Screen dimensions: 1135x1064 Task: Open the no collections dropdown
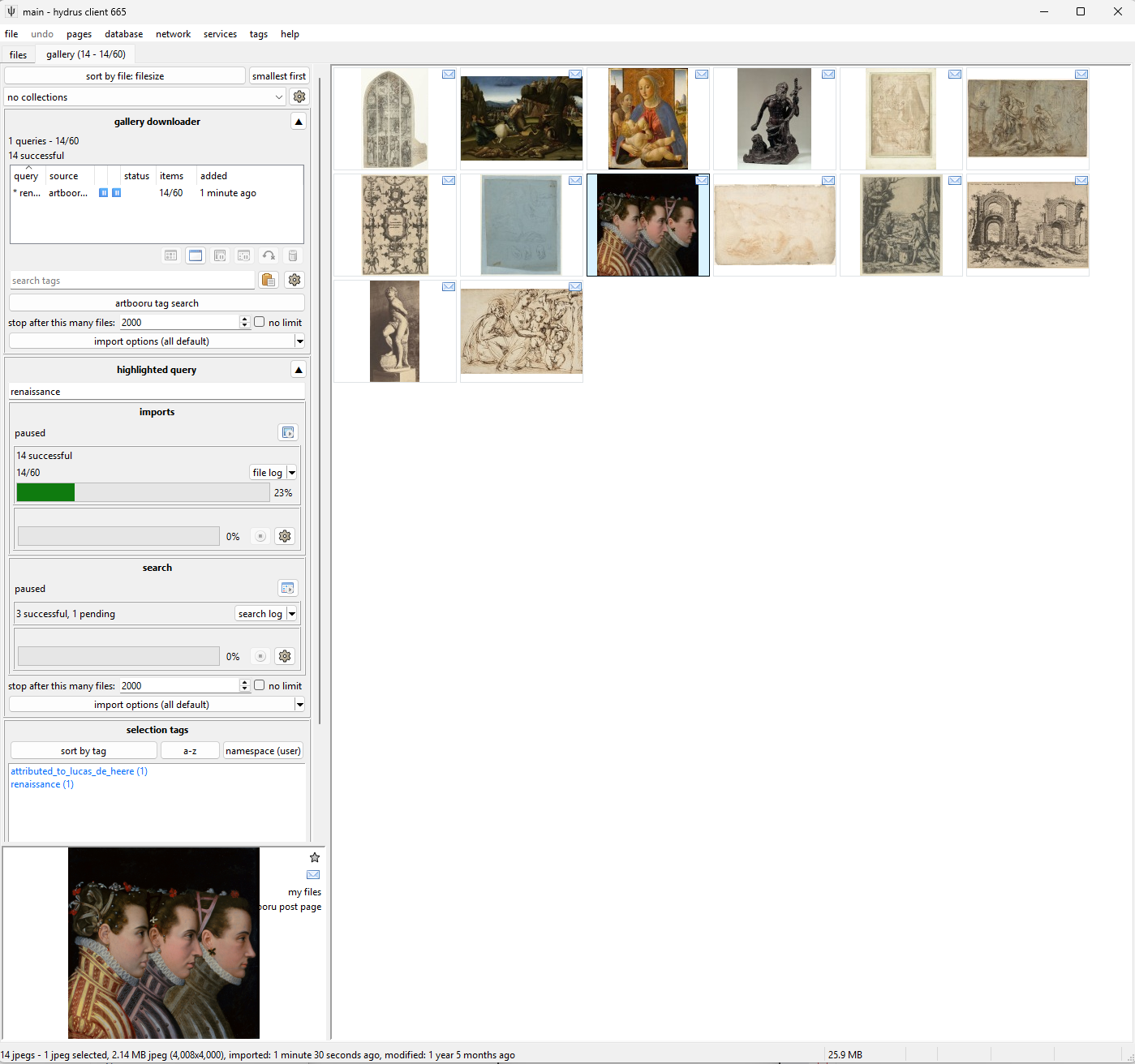tap(145, 97)
